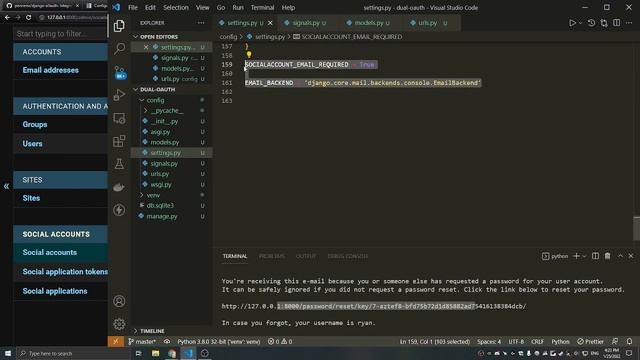Screen dimensions: 640x360
Task: Click the lightbulb code action icon
Action: (x=249, y=54)
